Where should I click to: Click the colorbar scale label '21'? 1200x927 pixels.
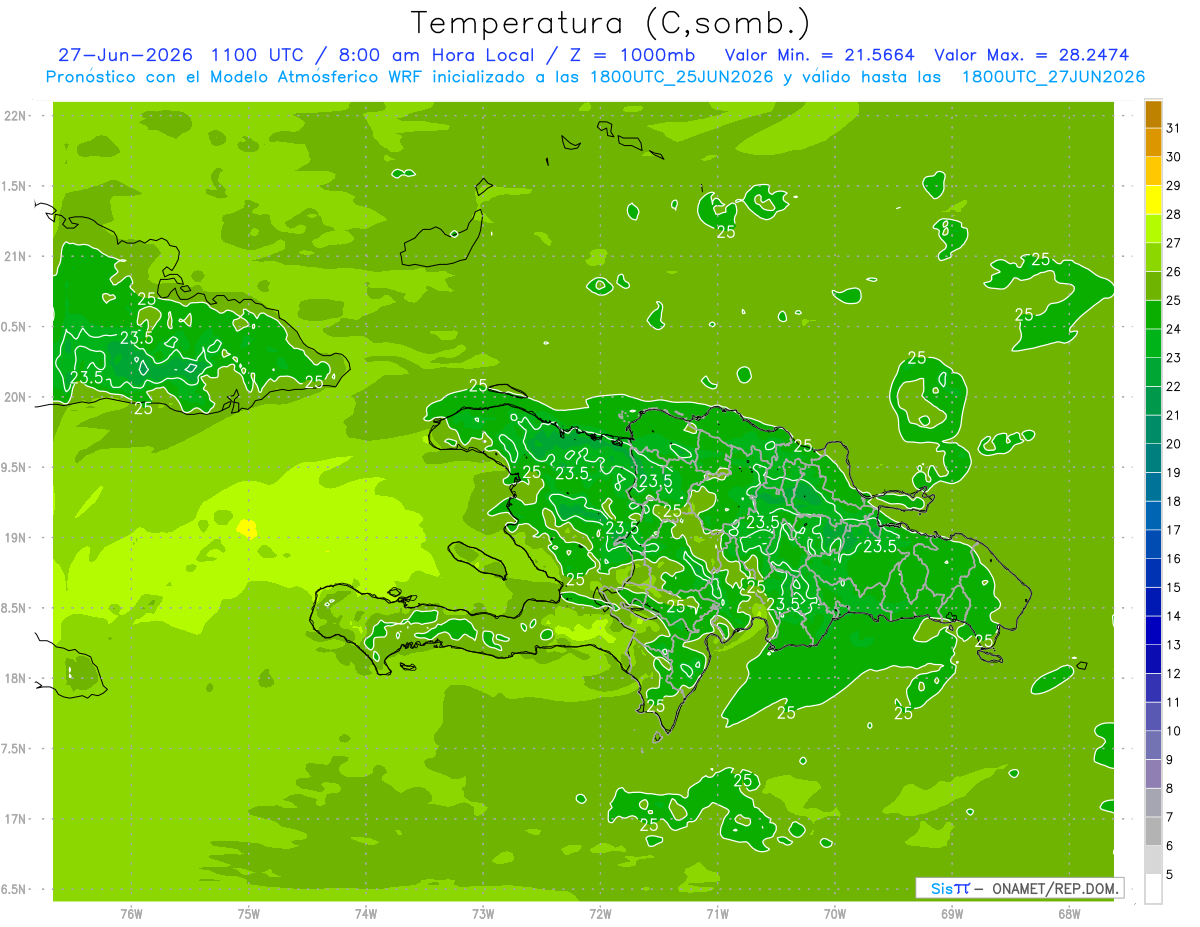pyautogui.click(x=1174, y=416)
